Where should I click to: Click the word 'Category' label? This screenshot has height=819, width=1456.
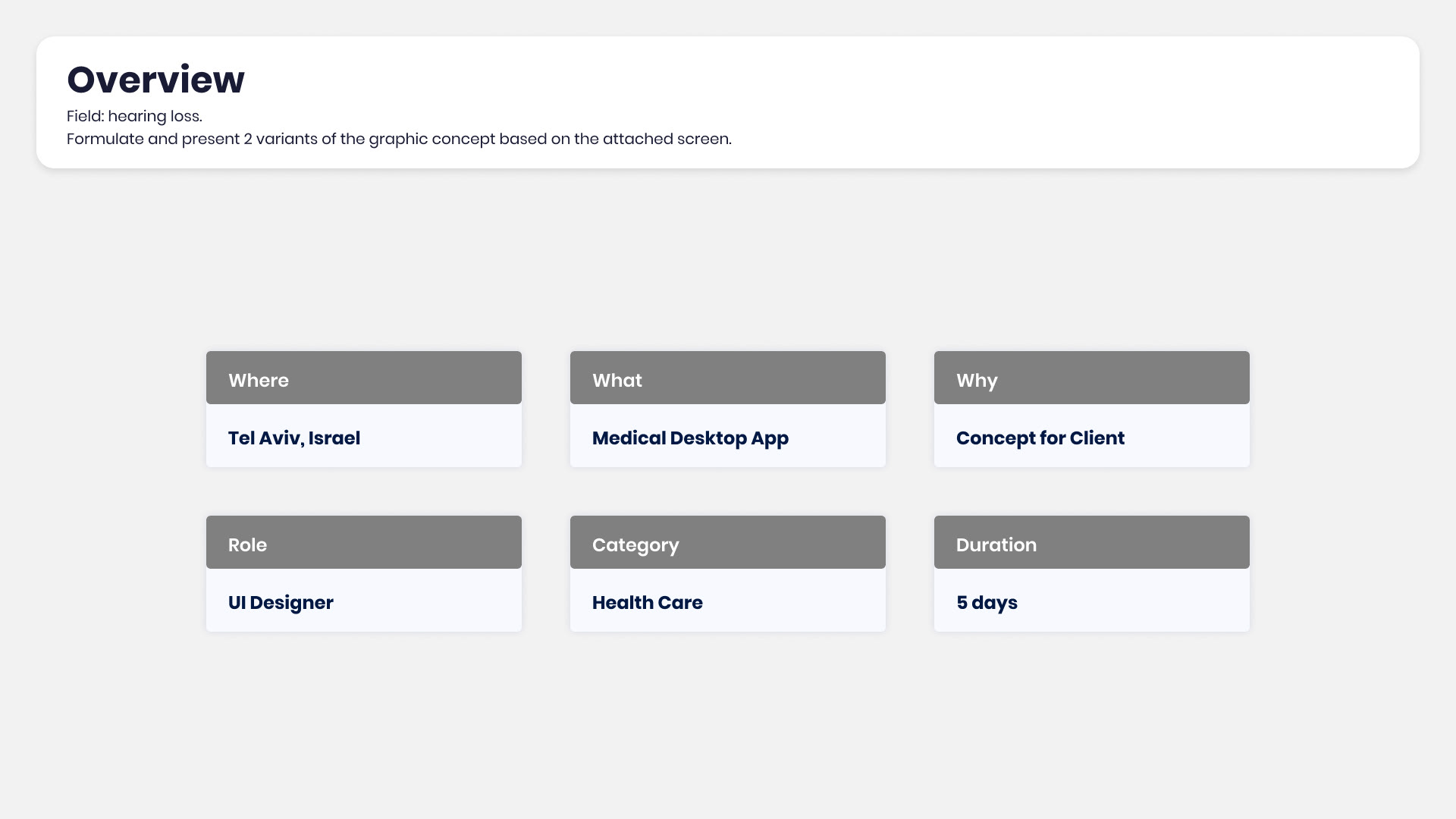[x=635, y=545]
